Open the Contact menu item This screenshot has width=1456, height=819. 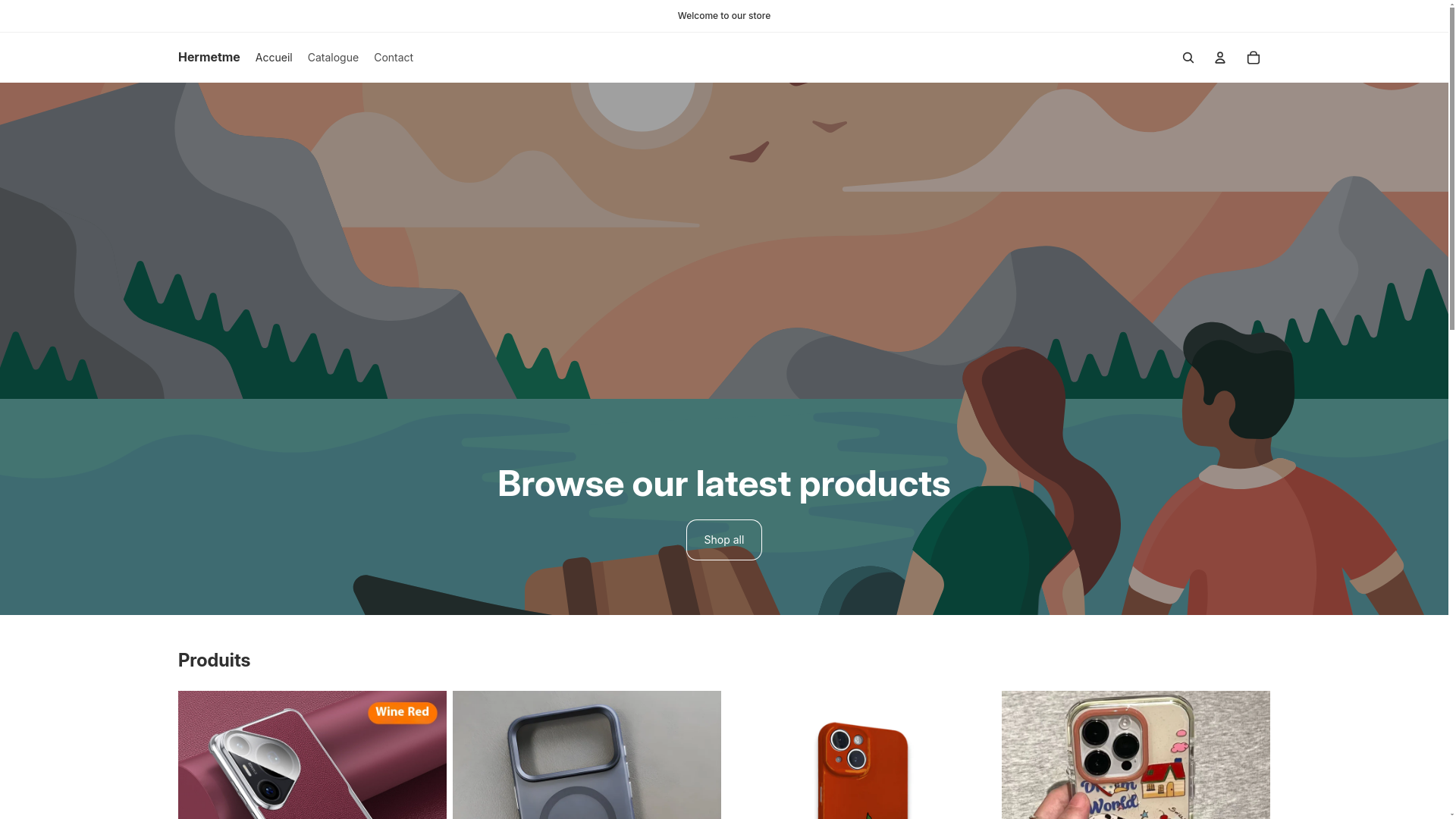point(394,58)
